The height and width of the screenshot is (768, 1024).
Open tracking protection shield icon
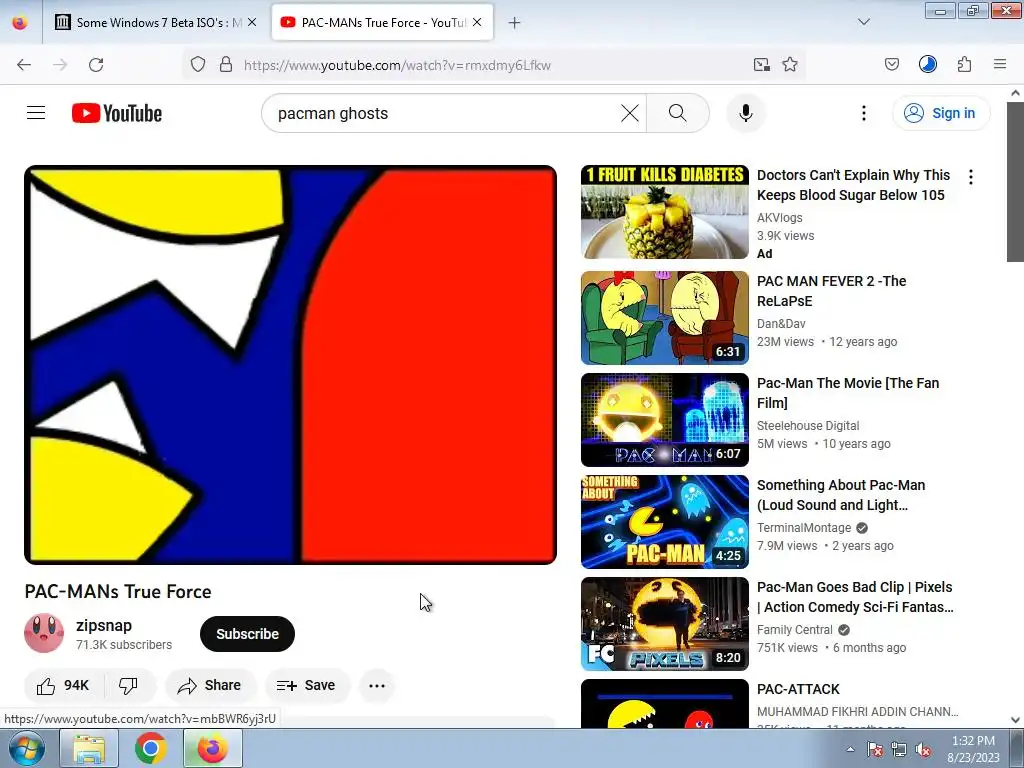pyautogui.click(x=198, y=65)
